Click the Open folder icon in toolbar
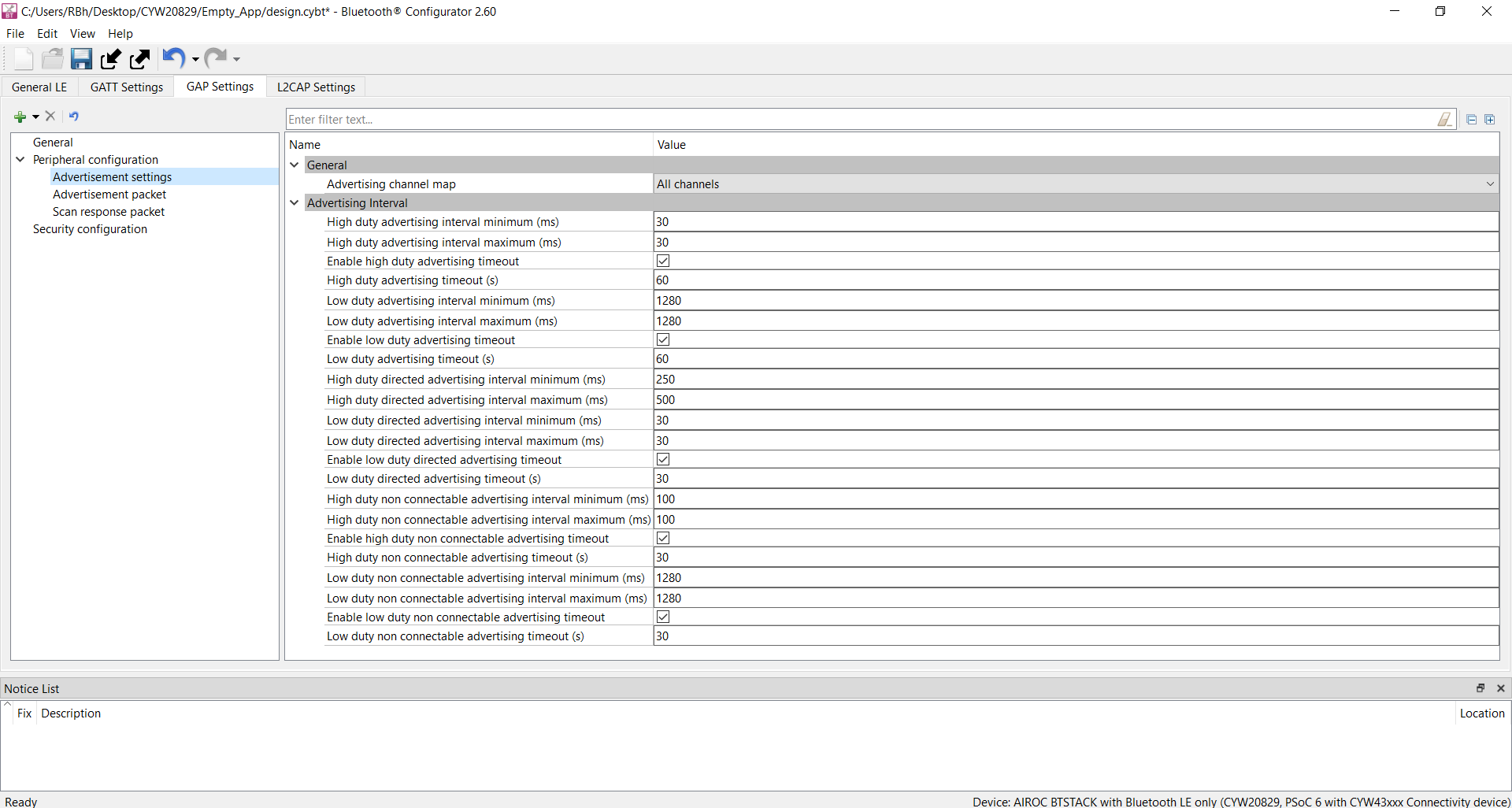The height and width of the screenshot is (808, 1512). click(52, 58)
